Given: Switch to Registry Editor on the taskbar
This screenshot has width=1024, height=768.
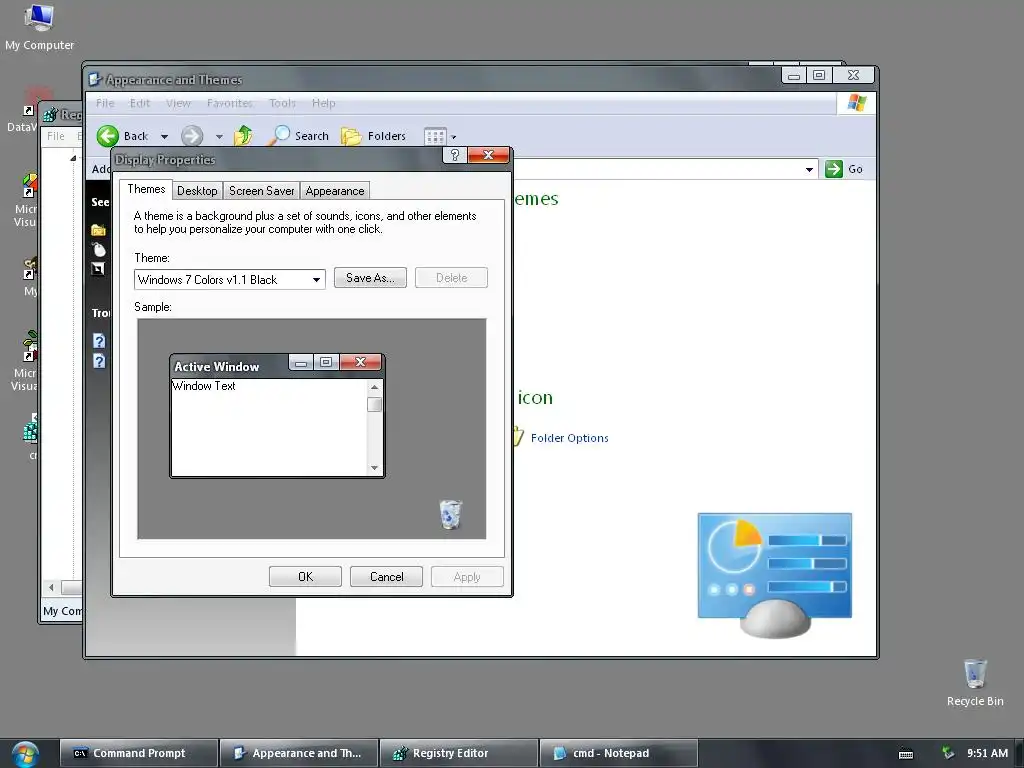Looking at the screenshot, I should 458,753.
